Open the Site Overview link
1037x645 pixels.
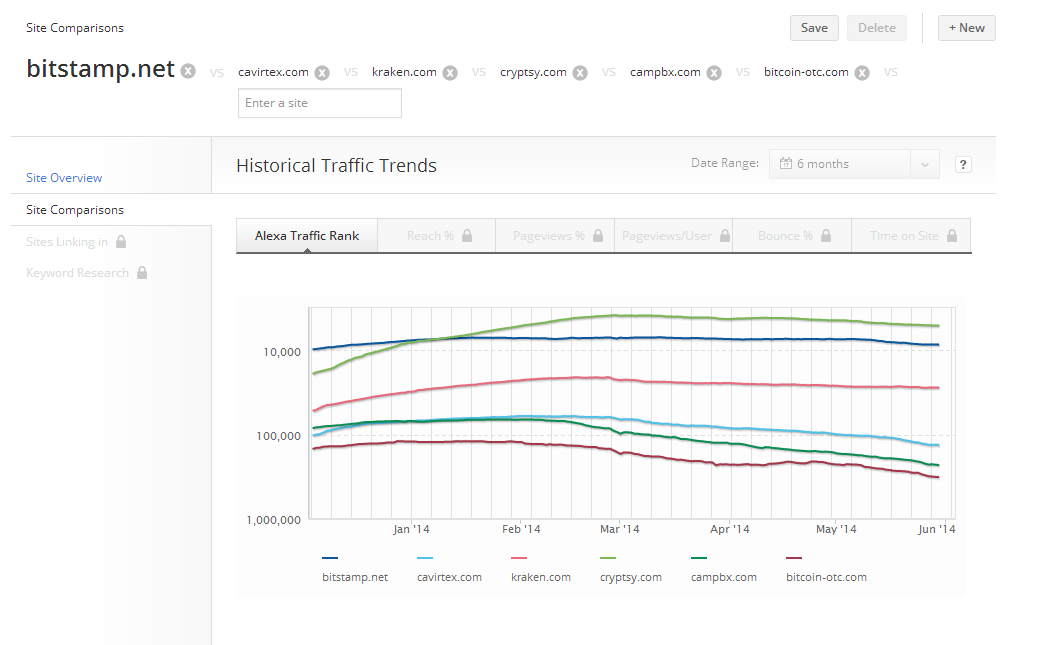tap(64, 178)
